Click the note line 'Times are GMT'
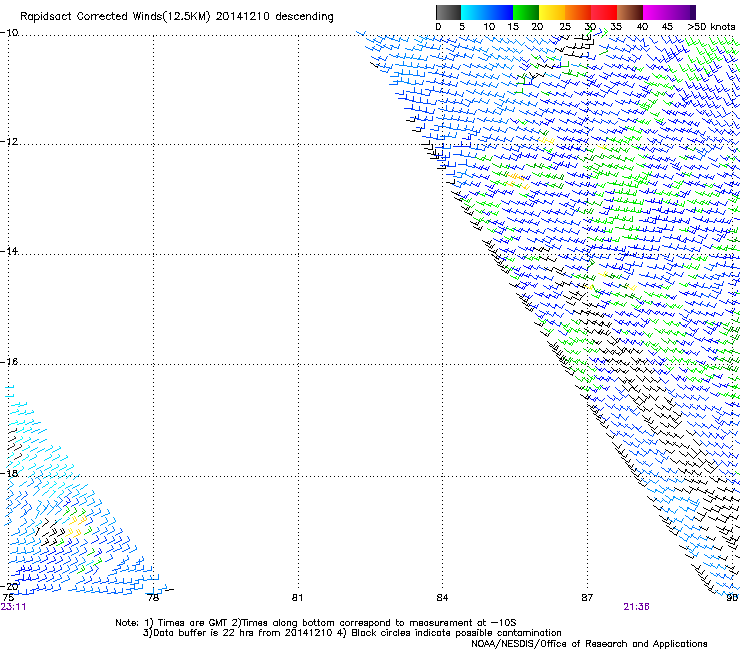This screenshot has height=650, width=740. point(192,623)
